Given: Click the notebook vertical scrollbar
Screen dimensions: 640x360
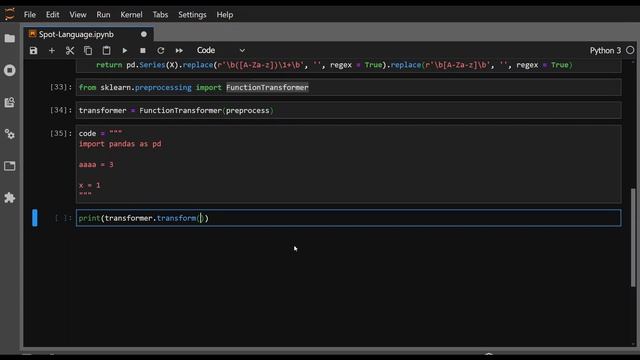Looking at the screenshot, I should [633, 238].
